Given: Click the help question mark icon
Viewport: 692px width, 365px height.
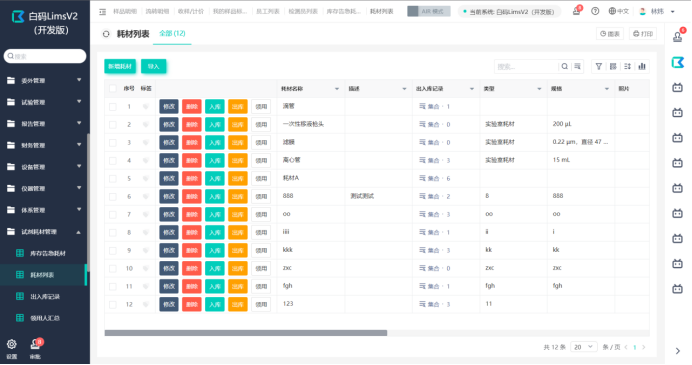Looking at the screenshot, I should coord(595,11).
